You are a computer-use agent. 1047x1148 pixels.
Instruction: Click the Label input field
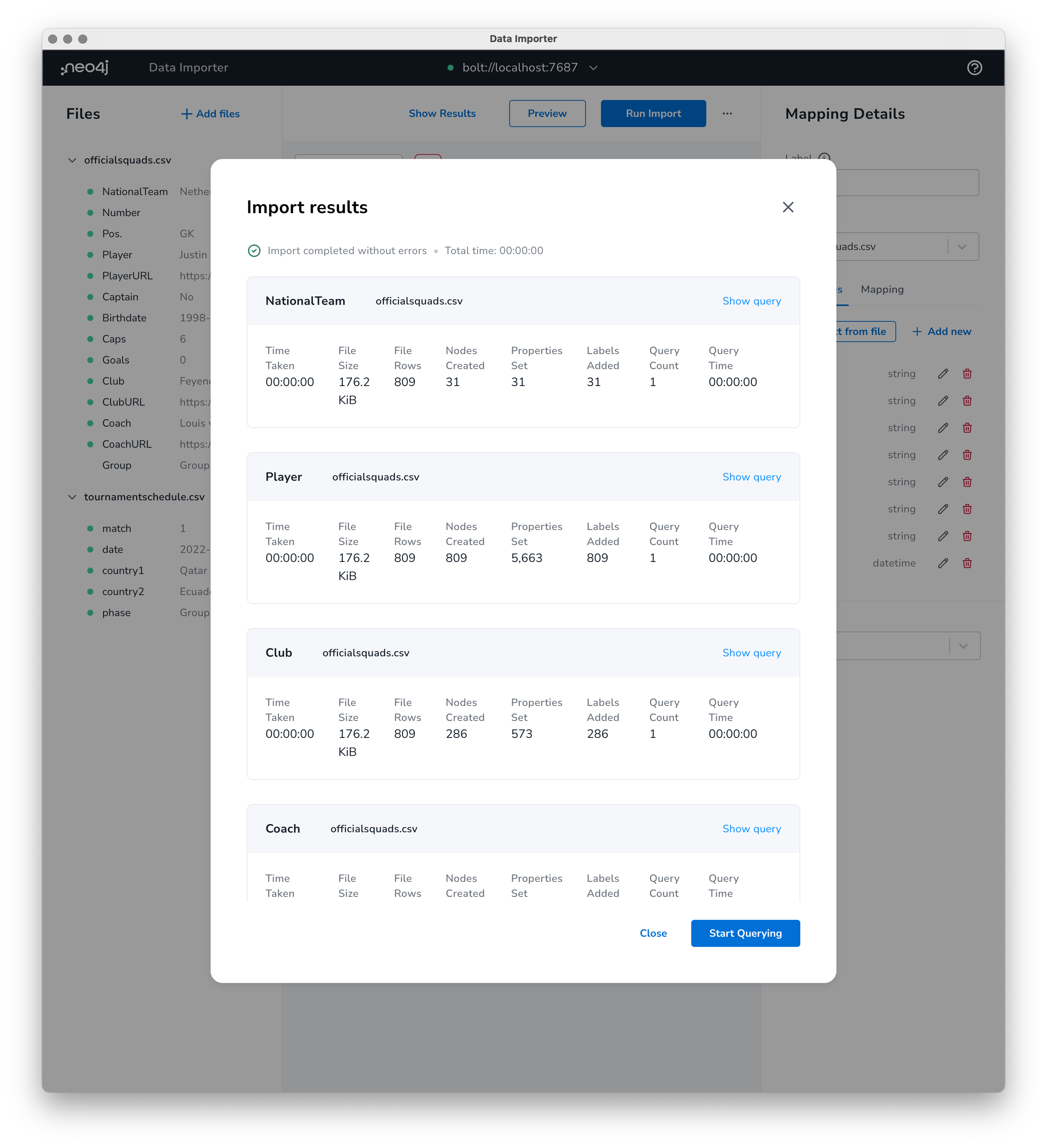tap(907, 183)
